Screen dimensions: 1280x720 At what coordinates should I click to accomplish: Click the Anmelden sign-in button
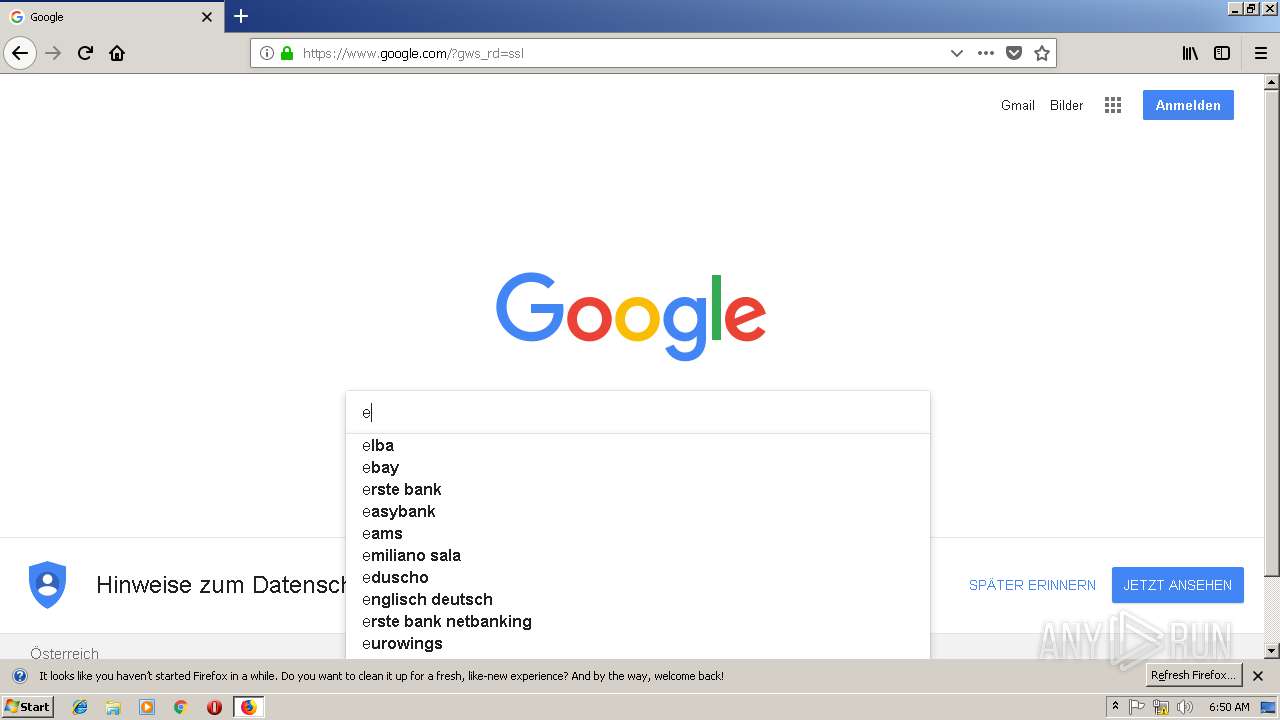(1188, 105)
